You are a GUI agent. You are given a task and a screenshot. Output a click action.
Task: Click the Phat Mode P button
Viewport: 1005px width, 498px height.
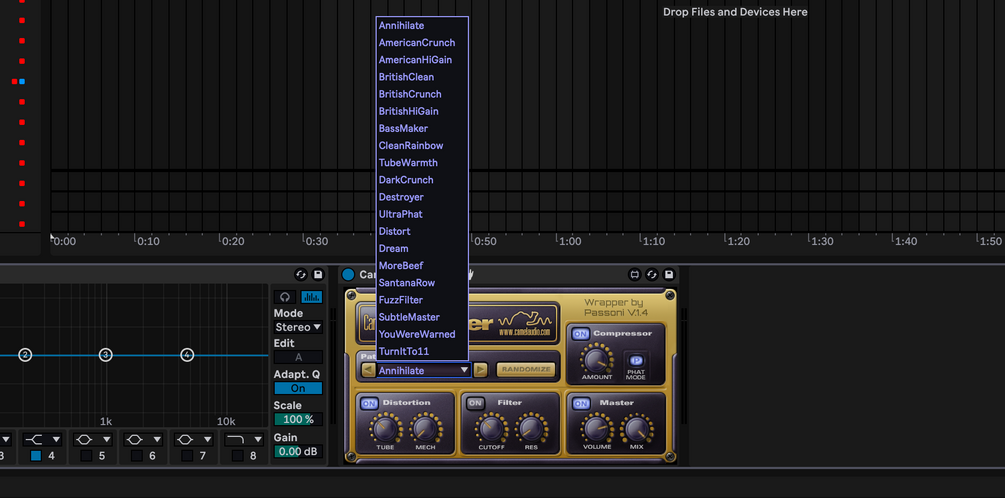pyautogui.click(x=636, y=360)
